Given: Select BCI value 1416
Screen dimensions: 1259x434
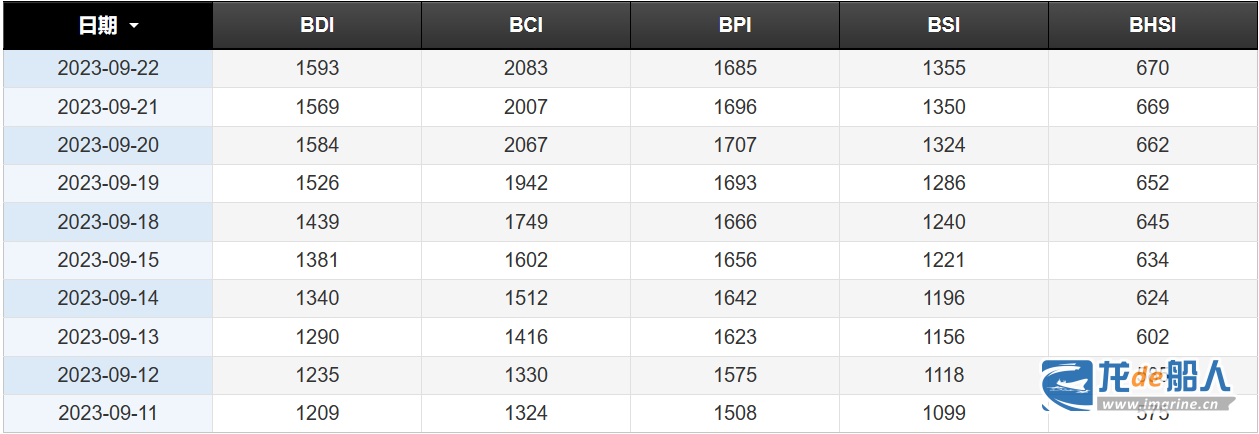Looking at the screenshot, I should [526, 337].
